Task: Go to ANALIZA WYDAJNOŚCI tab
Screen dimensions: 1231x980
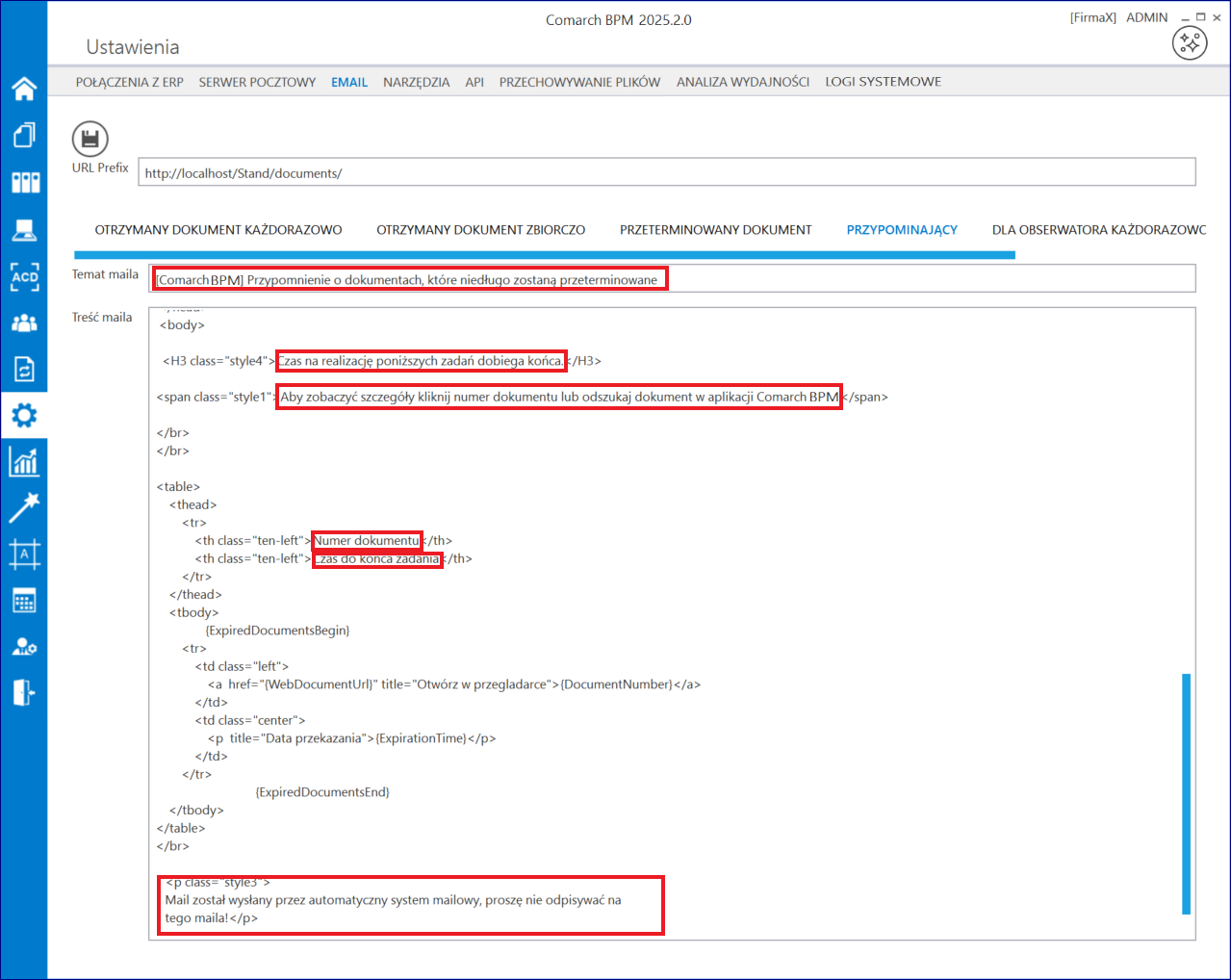Action: pyautogui.click(x=742, y=82)
